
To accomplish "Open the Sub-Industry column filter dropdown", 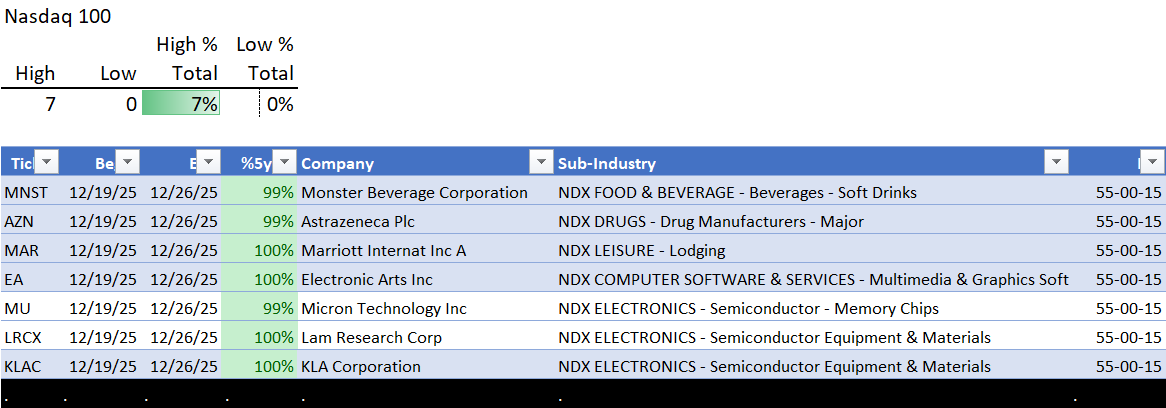I will click(x=1056, y=163).
